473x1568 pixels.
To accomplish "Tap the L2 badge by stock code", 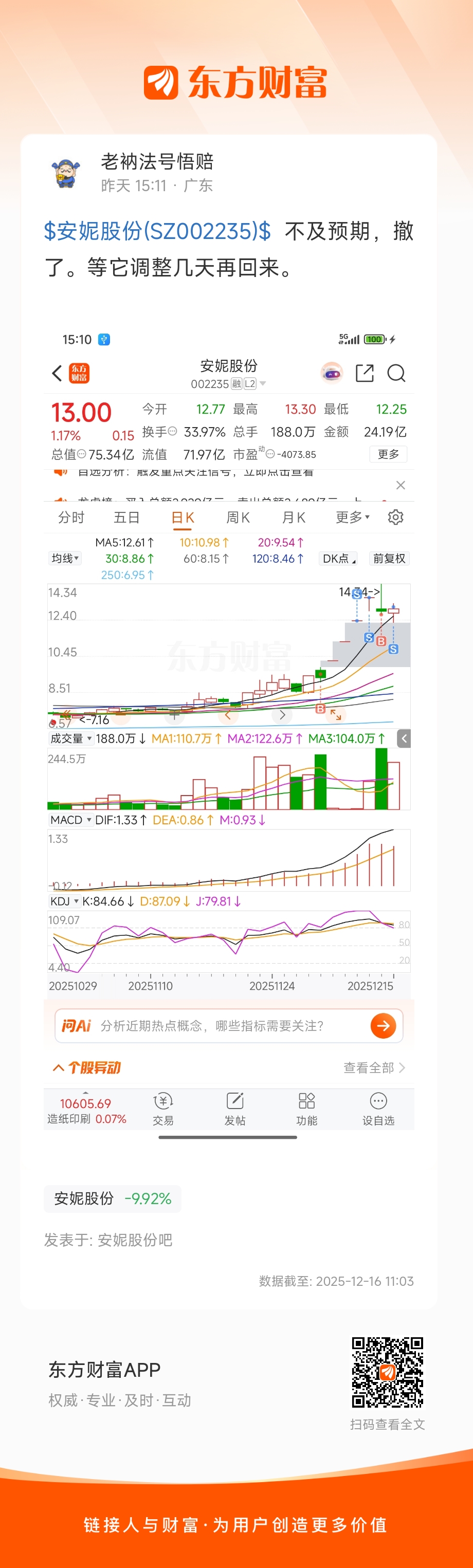I will (250, 383).
